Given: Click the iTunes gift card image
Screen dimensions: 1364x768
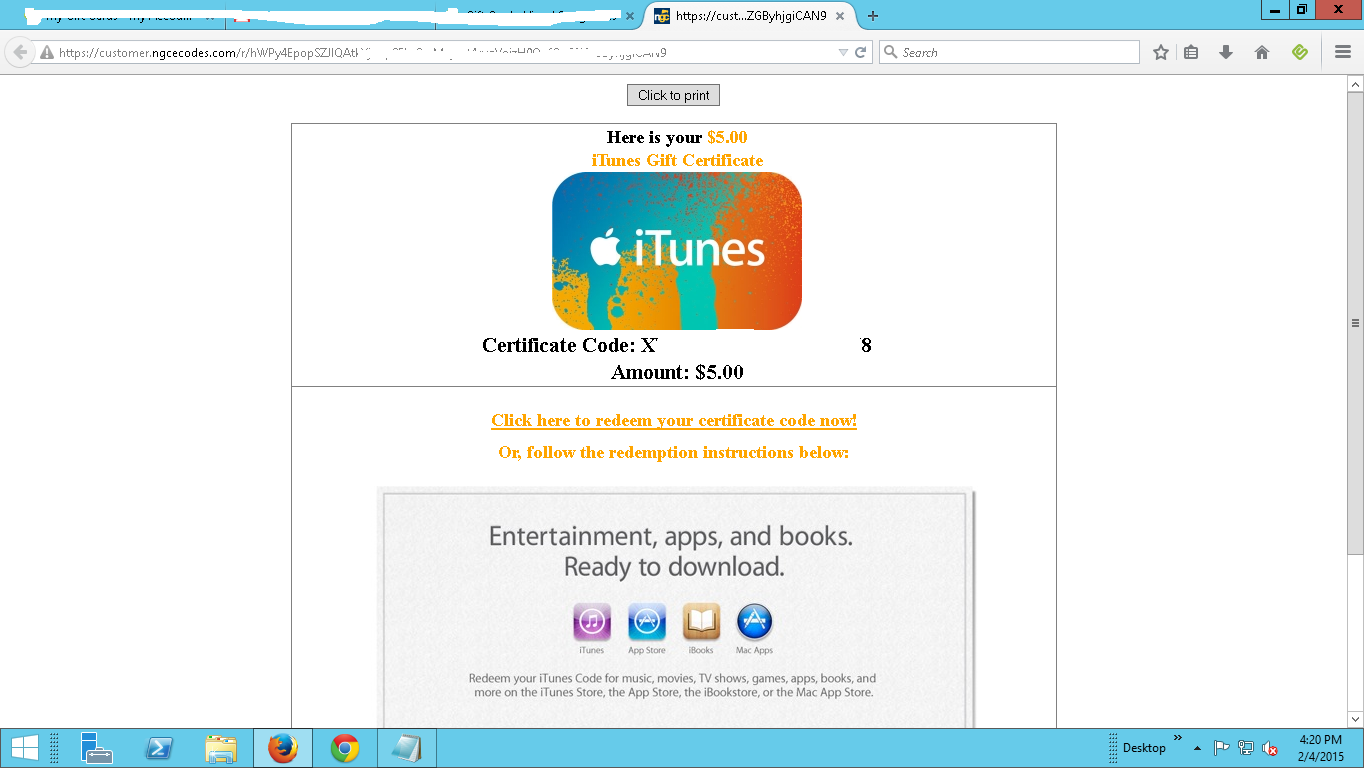Looking at the screenshot, I should click(677, 251).
